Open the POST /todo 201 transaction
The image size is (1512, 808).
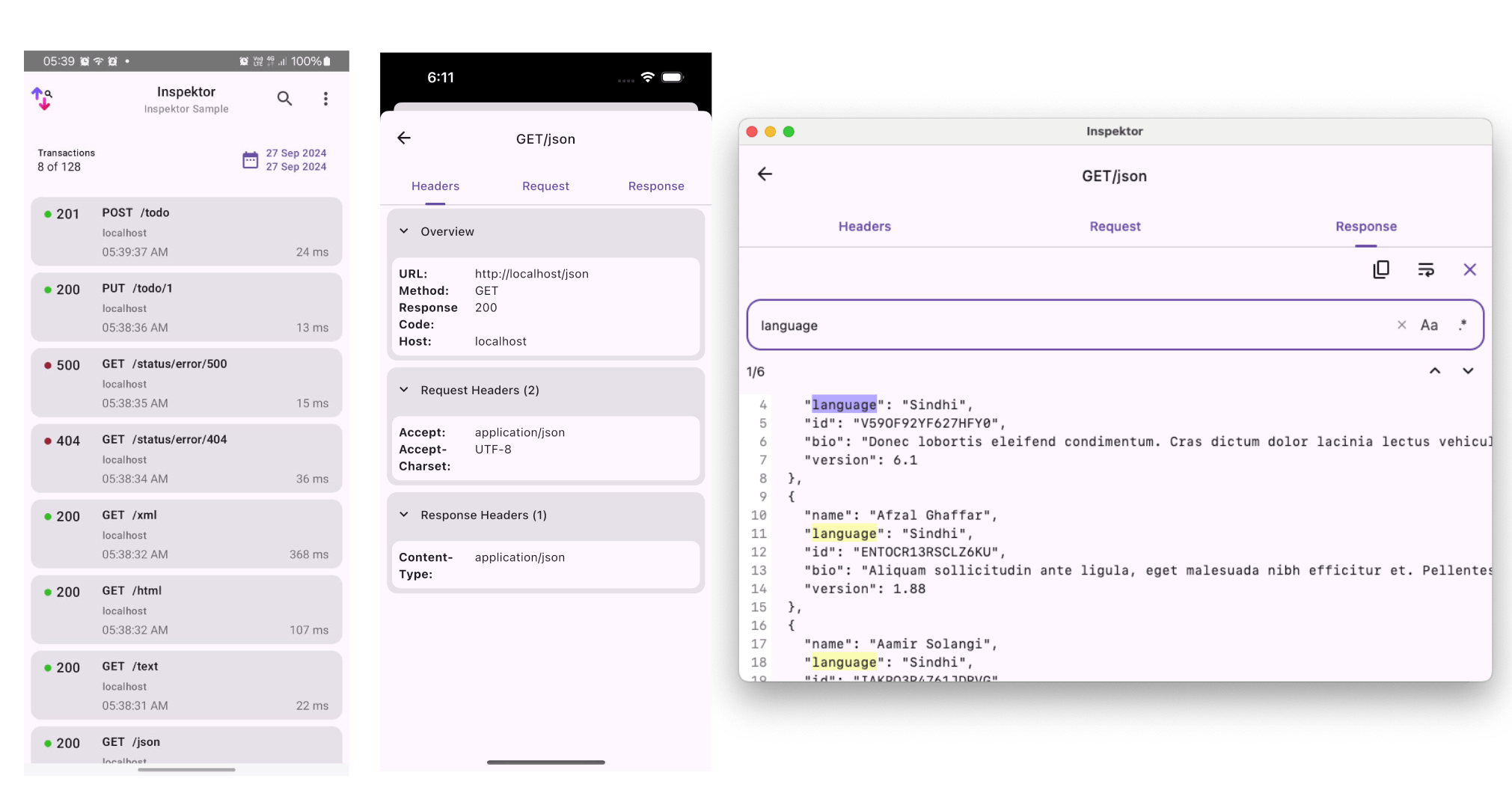click(x=186, y=232)
